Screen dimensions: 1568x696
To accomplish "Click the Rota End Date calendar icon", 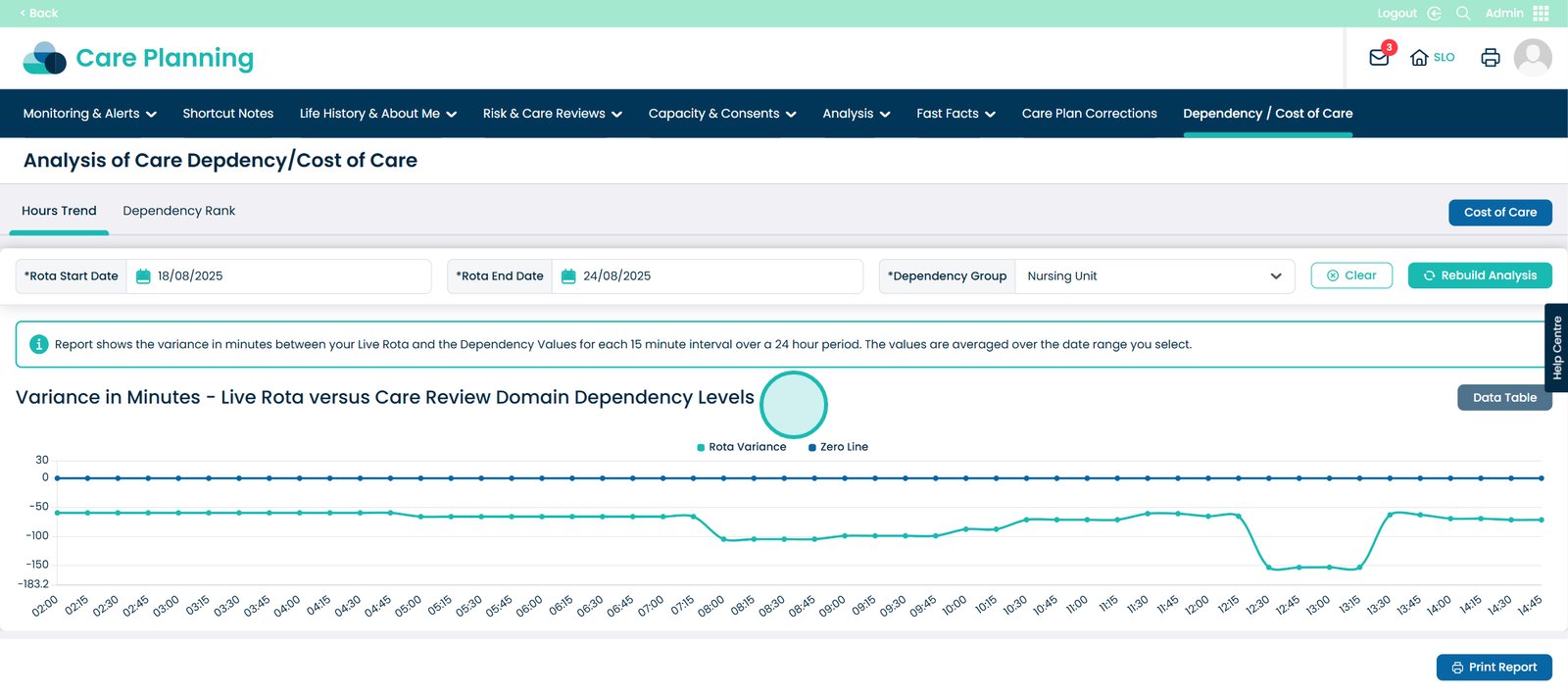I will [x=568, y=276].
